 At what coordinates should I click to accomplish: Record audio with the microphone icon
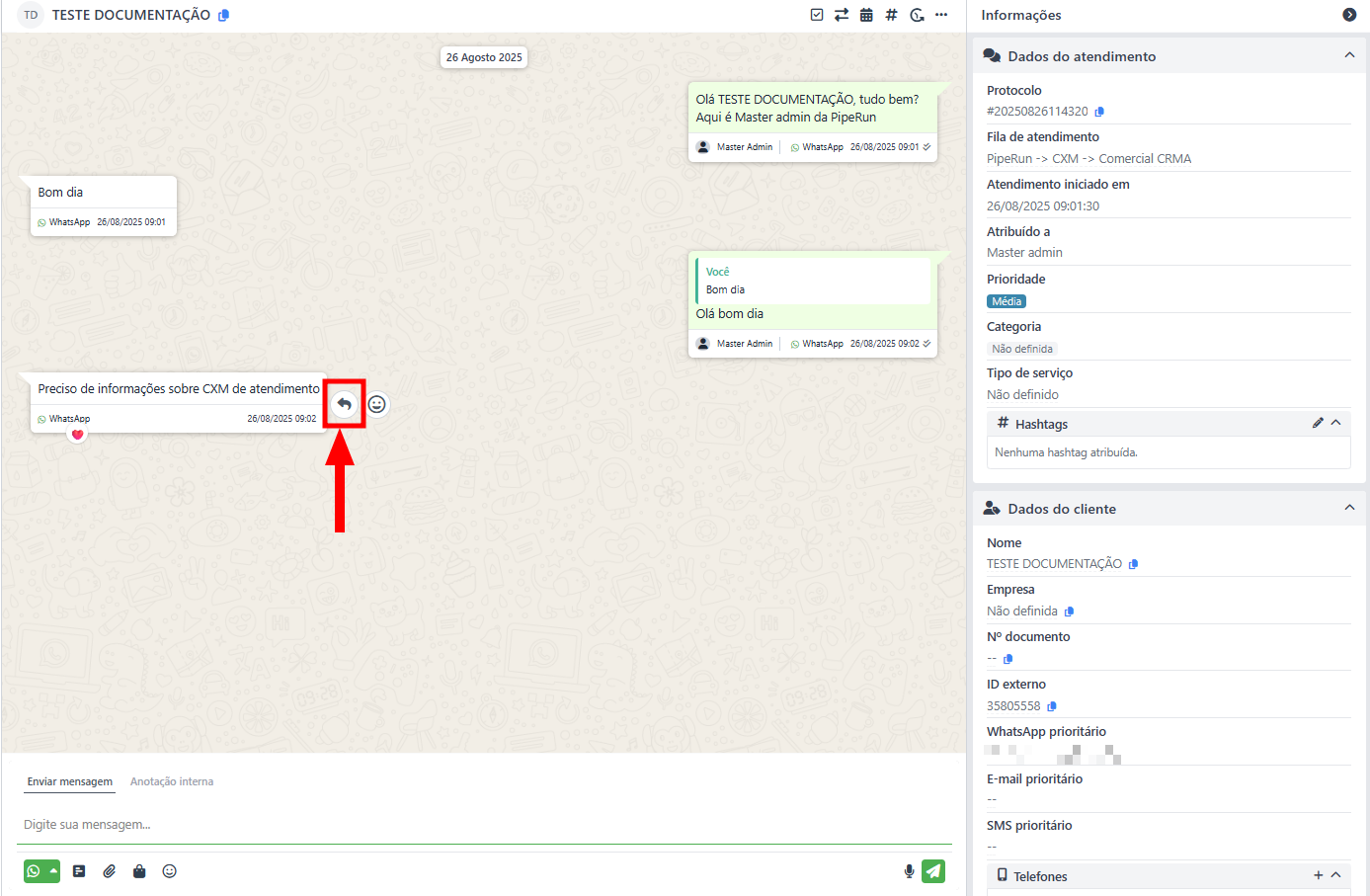(909, 871)
